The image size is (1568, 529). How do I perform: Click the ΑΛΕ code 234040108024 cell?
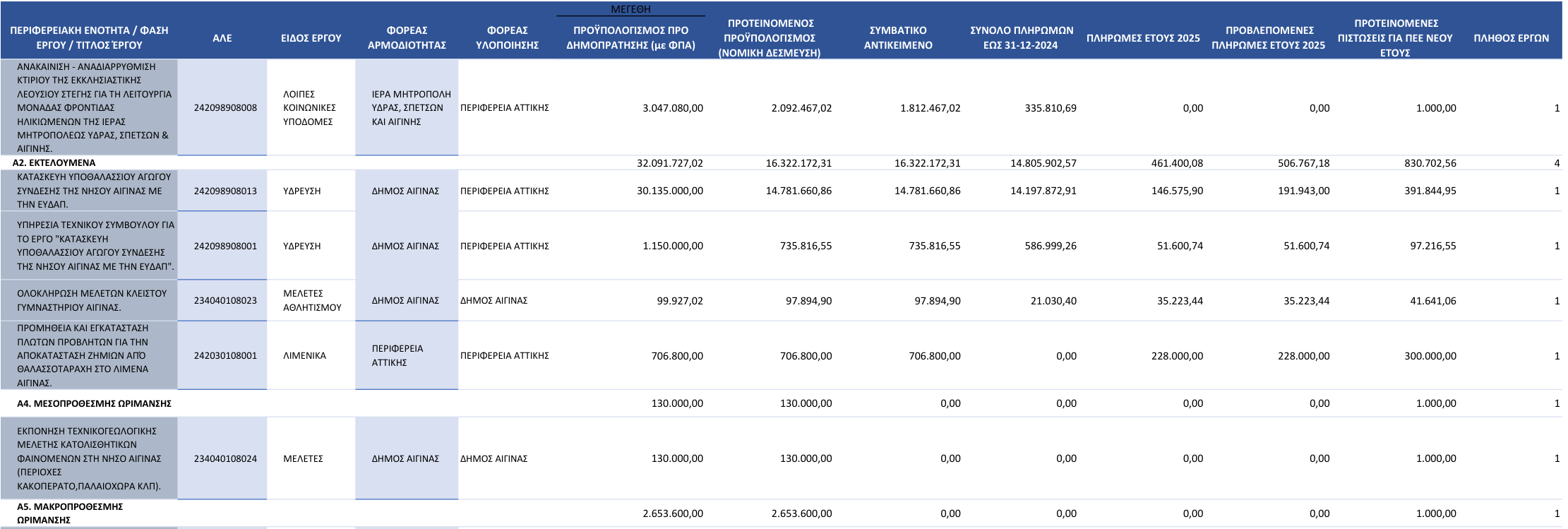coord(225,458)
